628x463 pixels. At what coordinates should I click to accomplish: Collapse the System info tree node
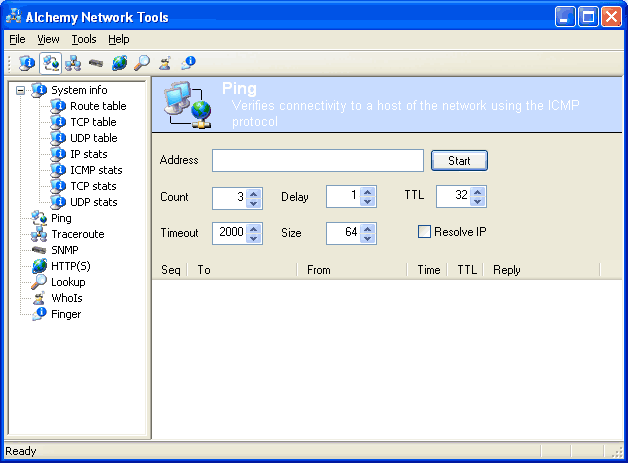(20, 90)
